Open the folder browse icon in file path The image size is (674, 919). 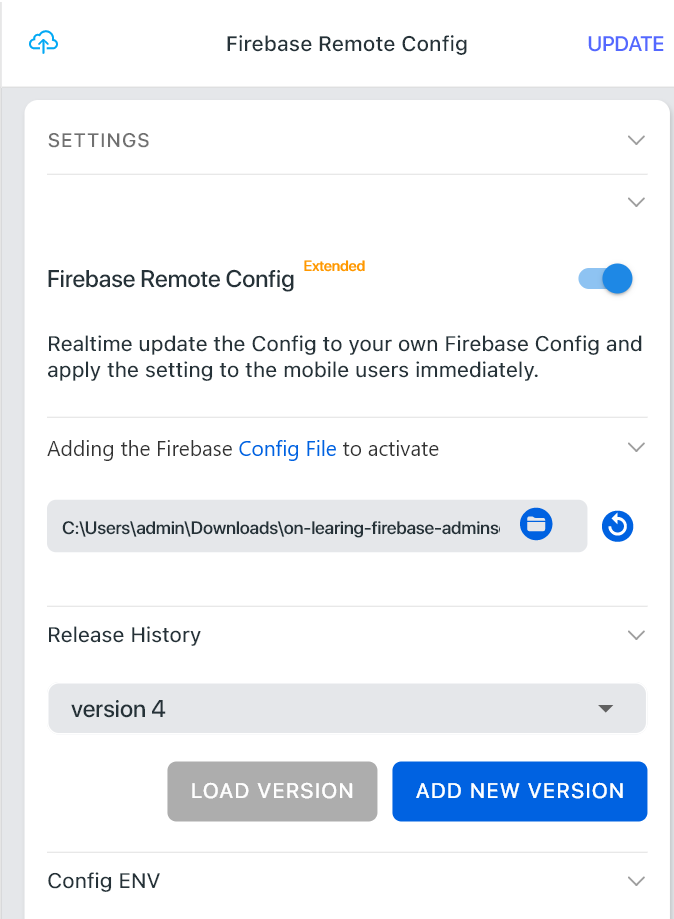536,523
